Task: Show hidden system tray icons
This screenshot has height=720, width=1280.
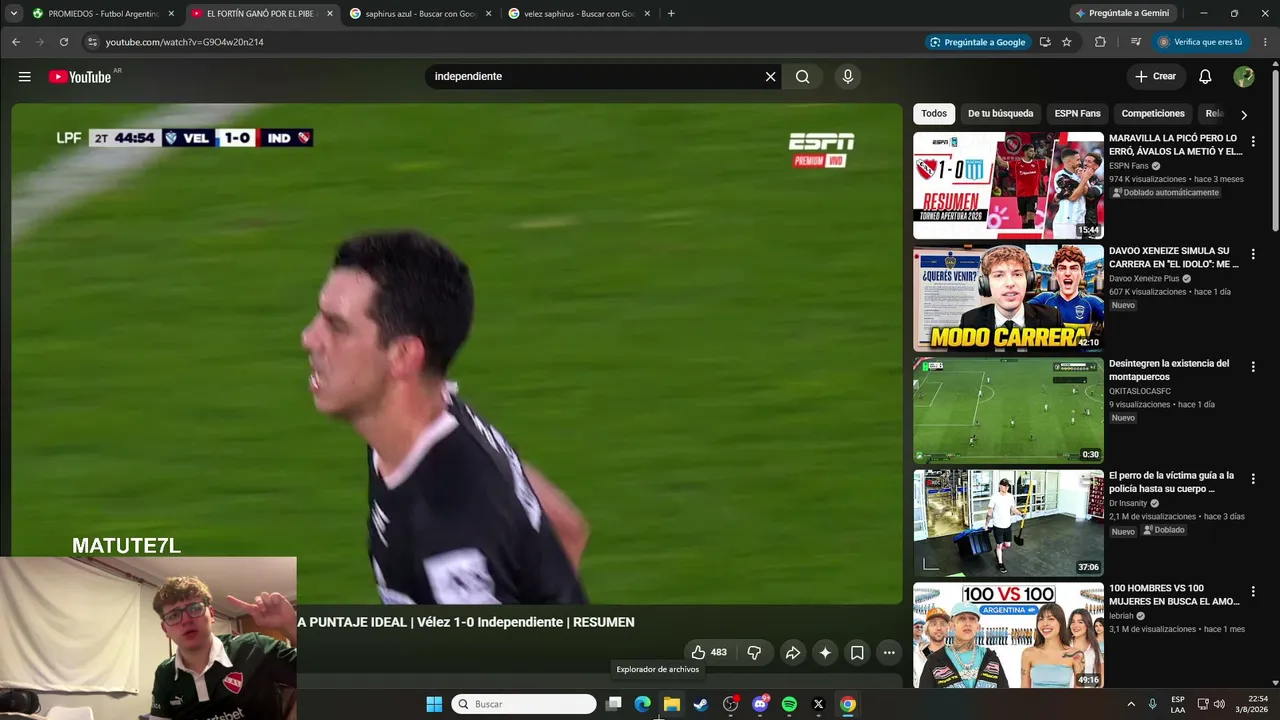Action: tap(1131, 704)
